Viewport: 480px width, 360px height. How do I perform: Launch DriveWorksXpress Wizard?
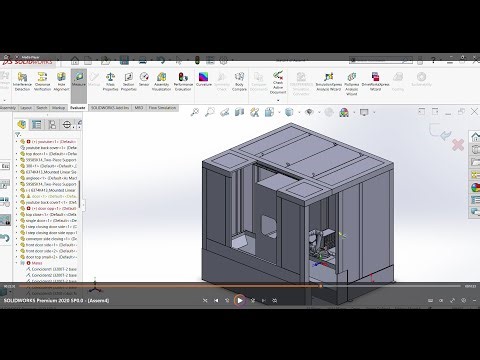click(x=375, y=82)
